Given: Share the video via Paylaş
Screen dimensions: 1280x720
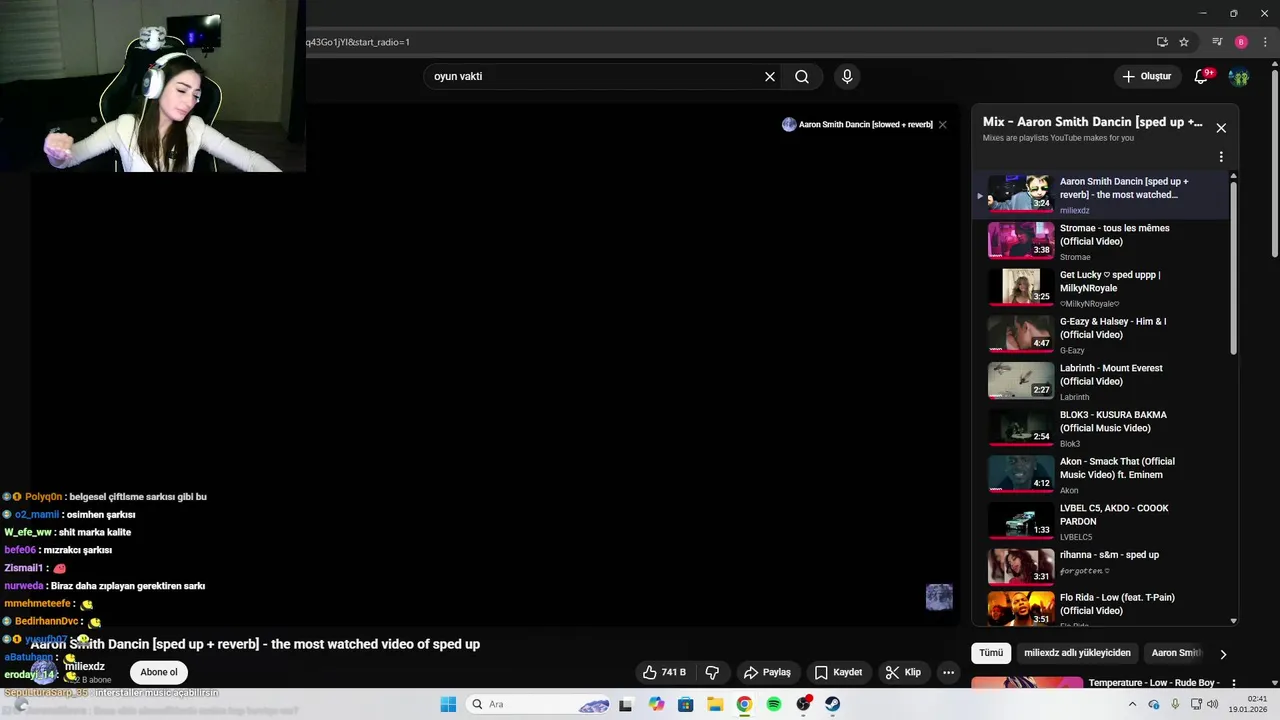Looking at the screenshot, I should [767, 672].
